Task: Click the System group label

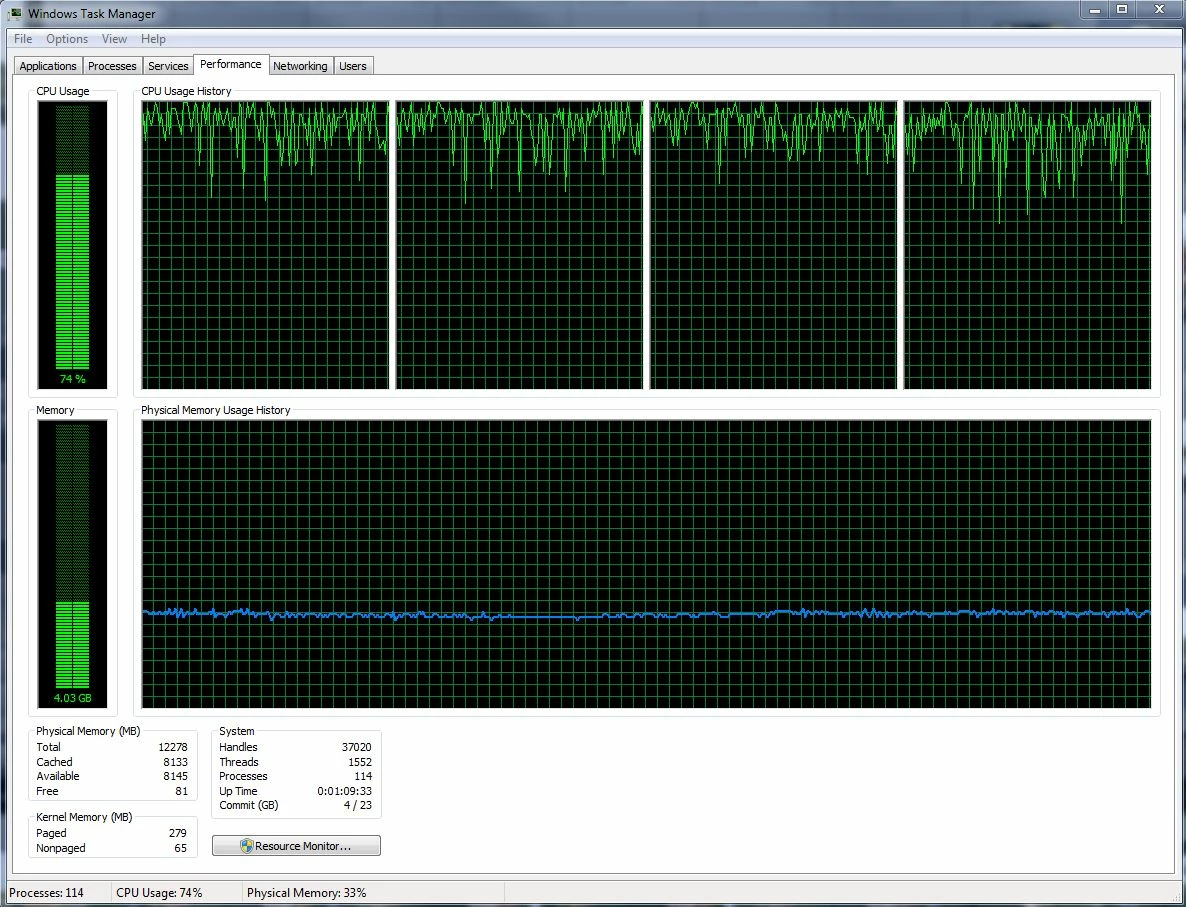Action: (x=237, y=731)
